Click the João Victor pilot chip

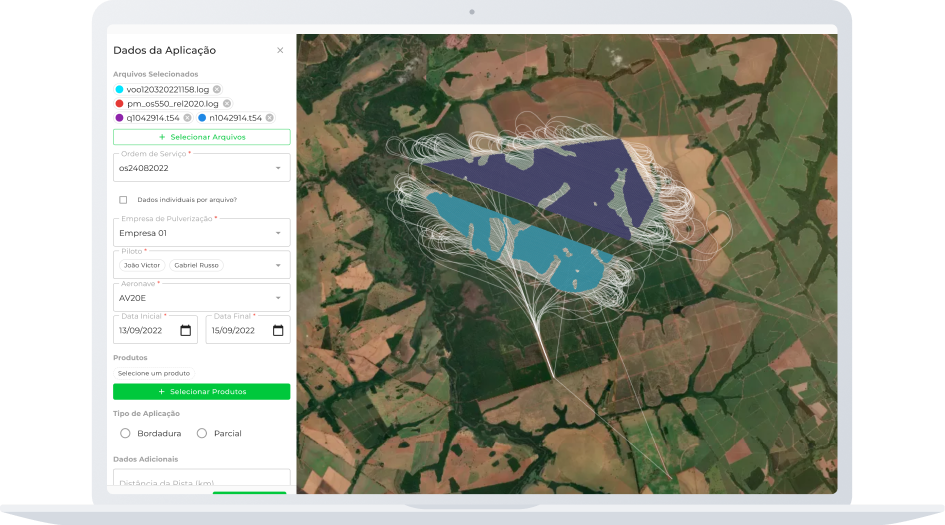(141, 265)
